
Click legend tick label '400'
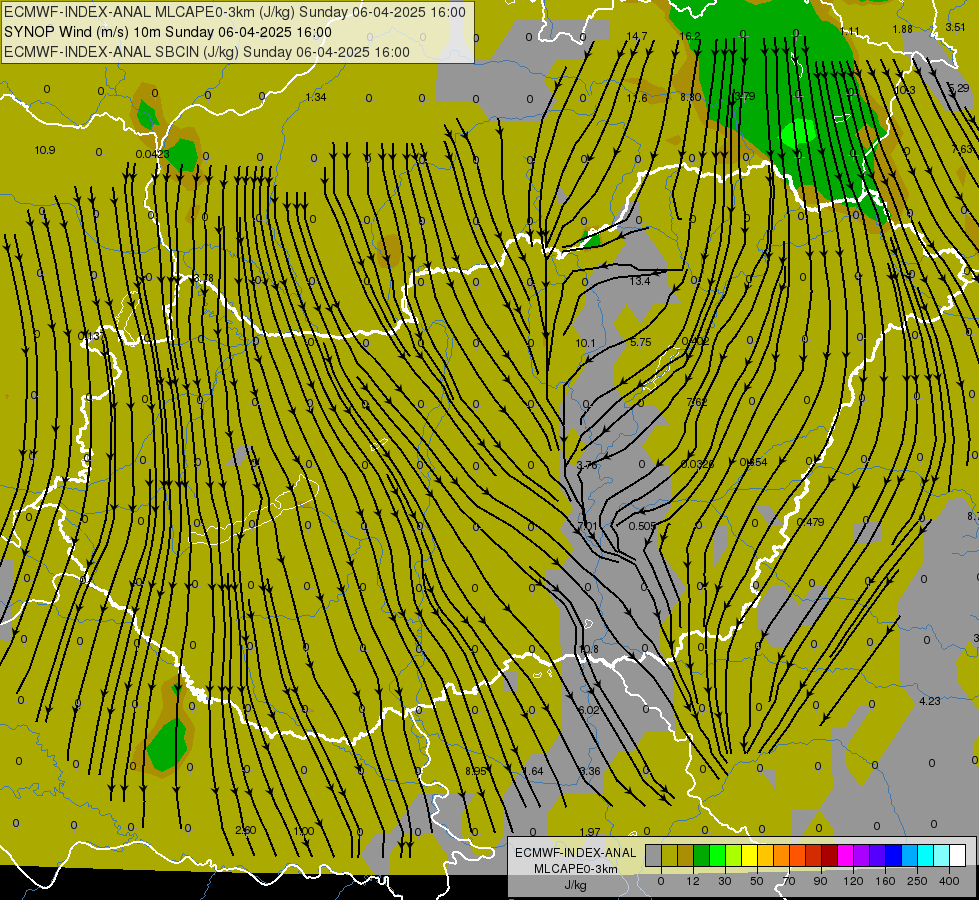949,881
